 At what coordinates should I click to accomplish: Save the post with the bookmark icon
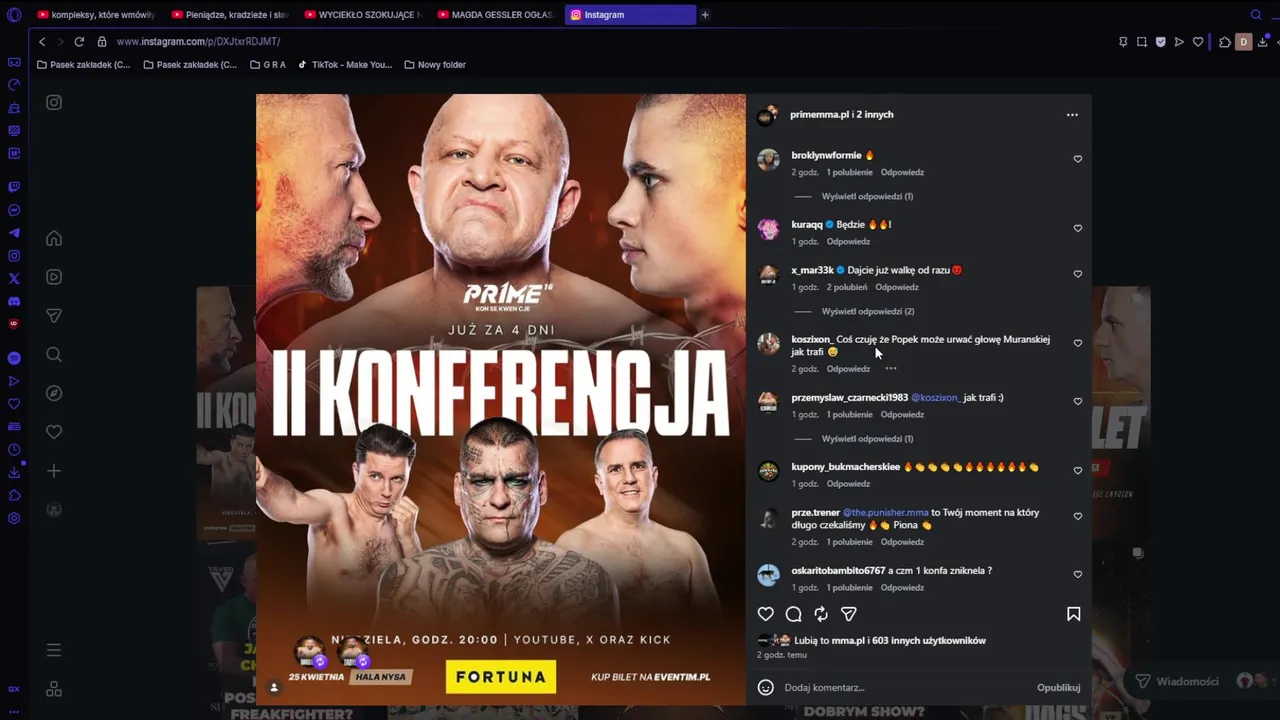point(1074,614)
